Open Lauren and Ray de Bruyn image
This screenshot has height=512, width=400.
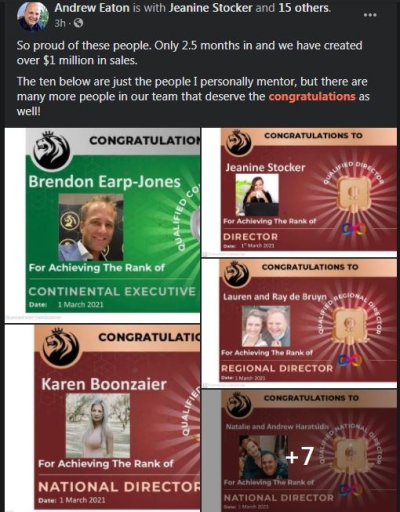(299, 323)
